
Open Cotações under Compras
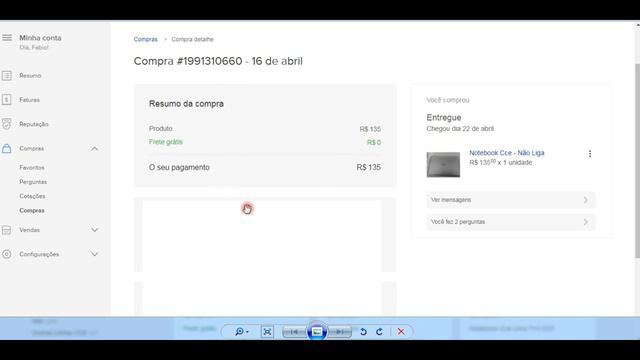point(32,196)
